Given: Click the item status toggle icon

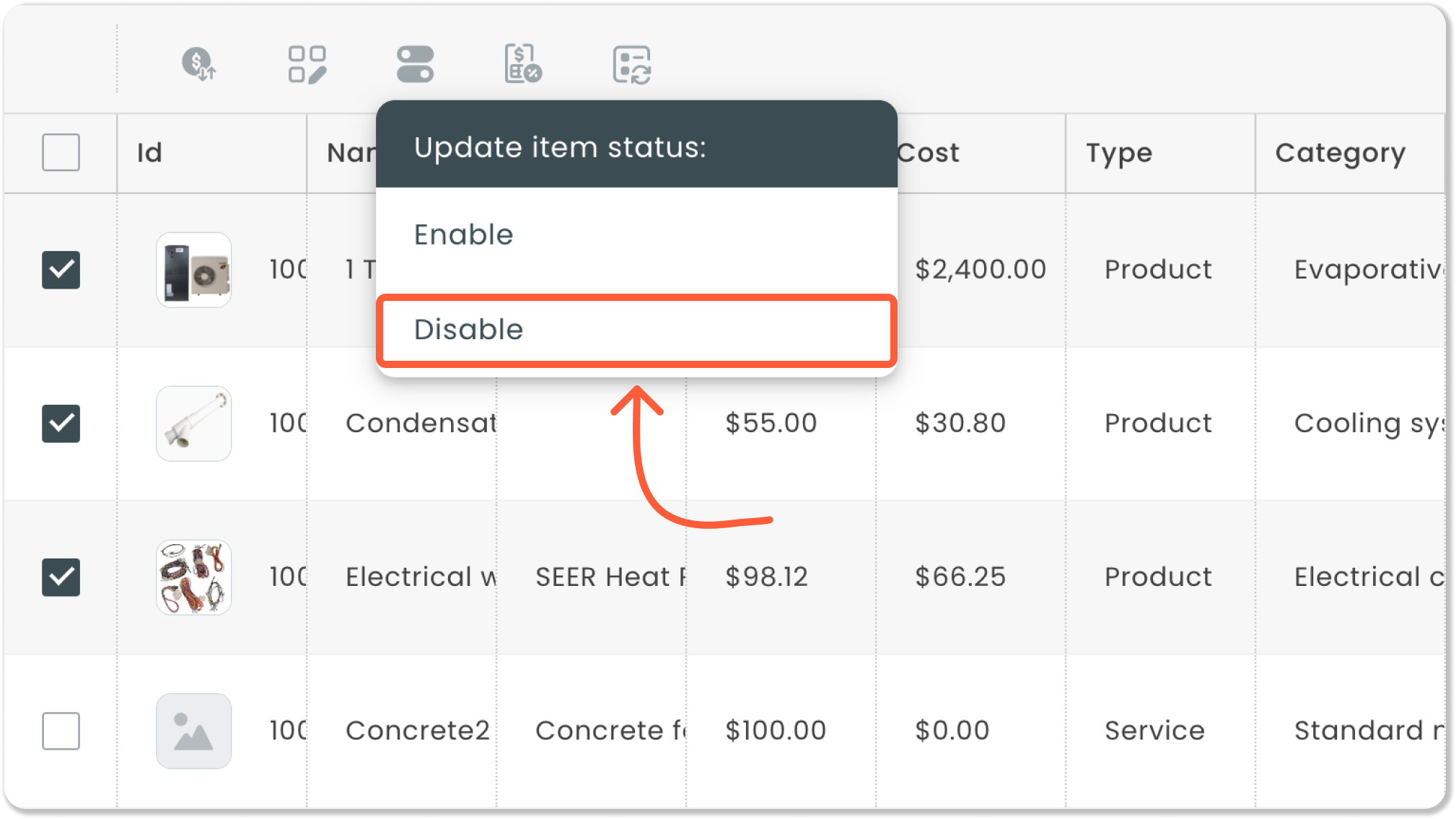Looking at the screenshot, I should (x=415, y=64).
